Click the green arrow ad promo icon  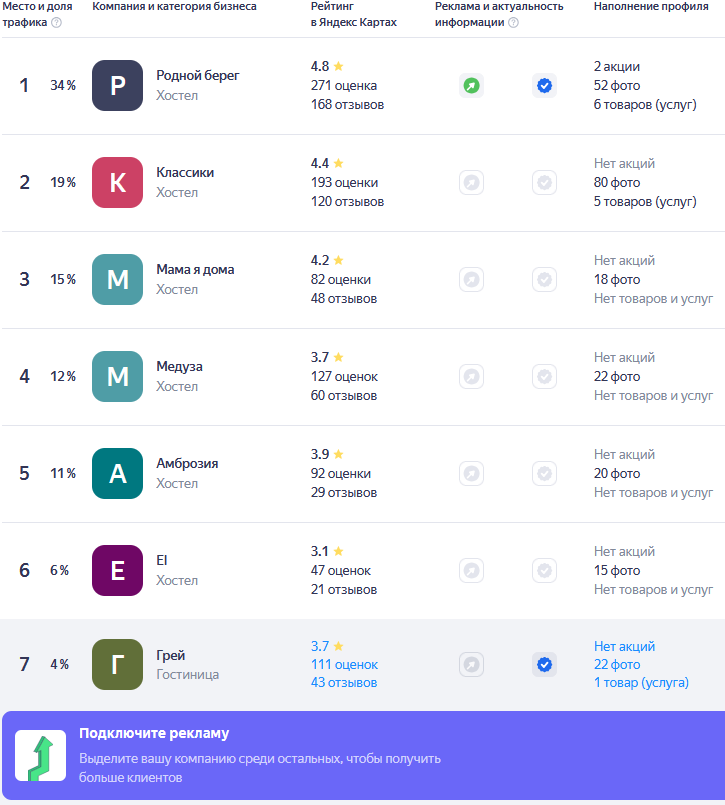(40, 756)
